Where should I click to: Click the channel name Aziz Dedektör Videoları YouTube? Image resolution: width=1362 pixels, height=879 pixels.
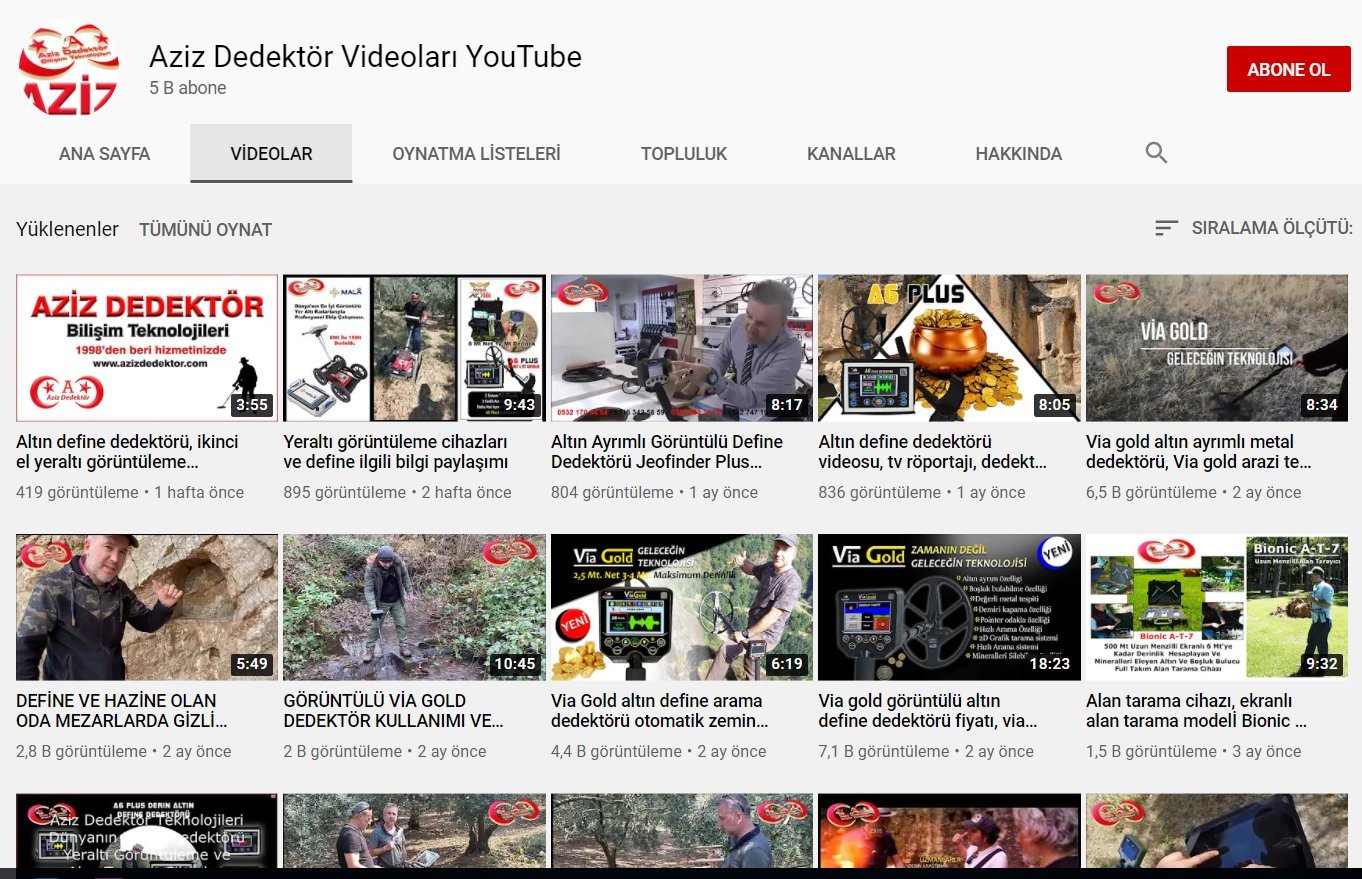pos(365,57)
